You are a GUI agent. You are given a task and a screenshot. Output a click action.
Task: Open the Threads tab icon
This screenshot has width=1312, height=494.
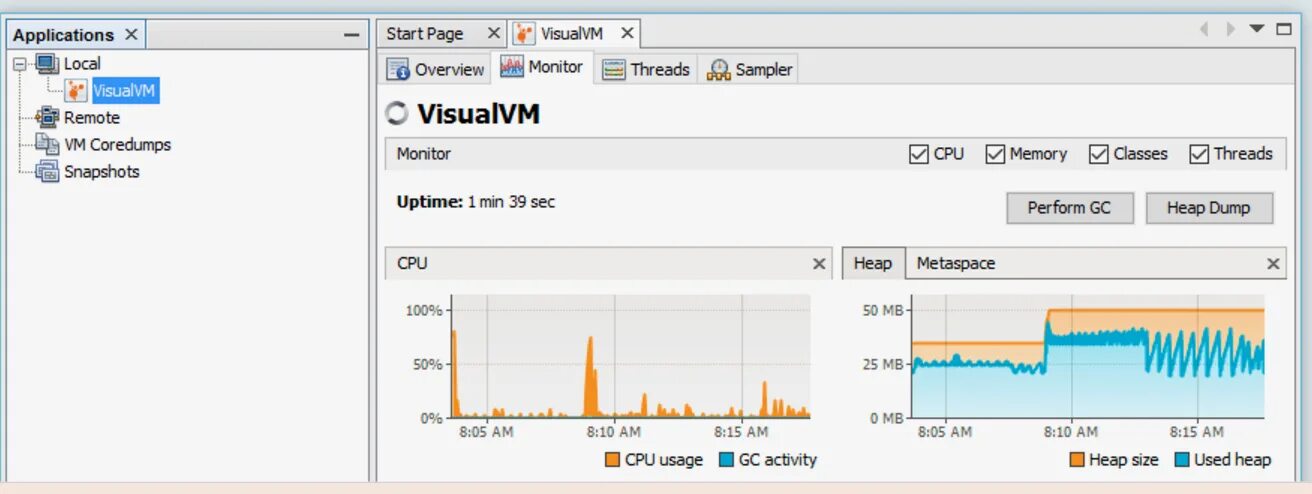(x=614, y=69)
